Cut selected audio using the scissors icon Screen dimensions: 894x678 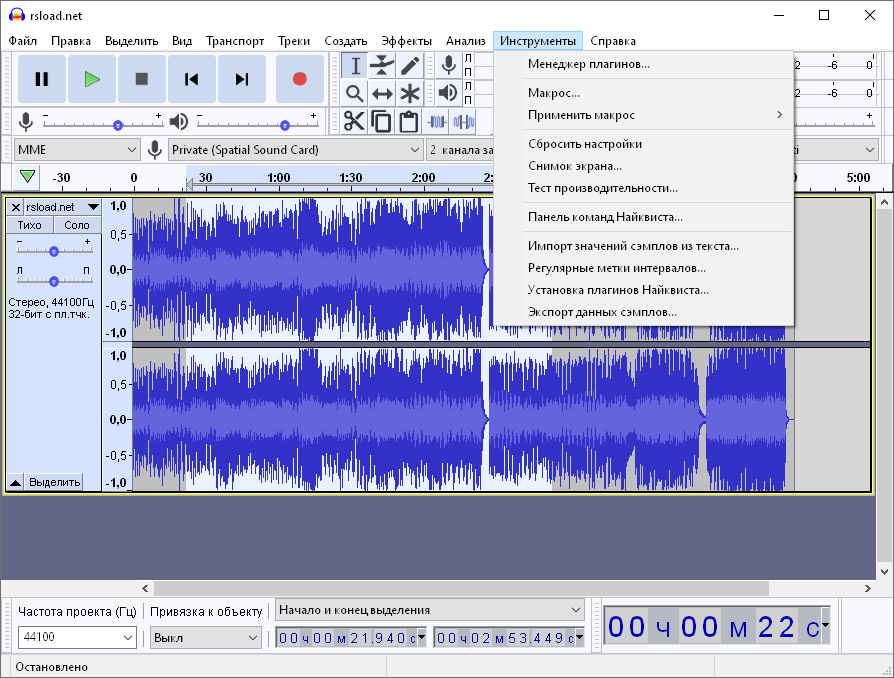[x=355, y=121]
